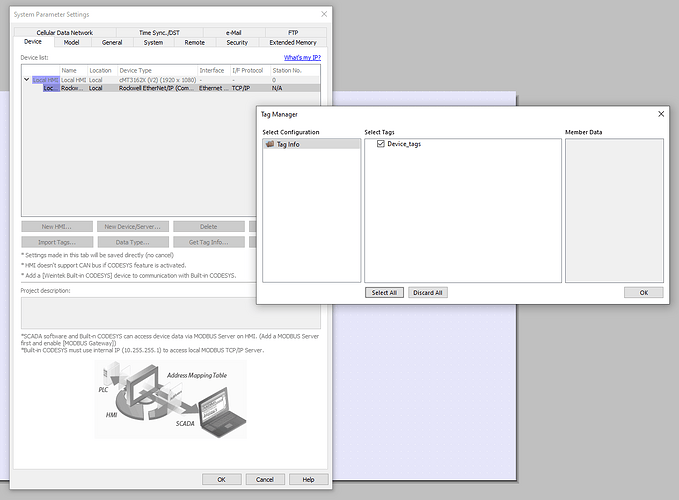Toggle the Device_tags checkbox
Viewport: 679px width, 500px height.
(x=382, y=144)
